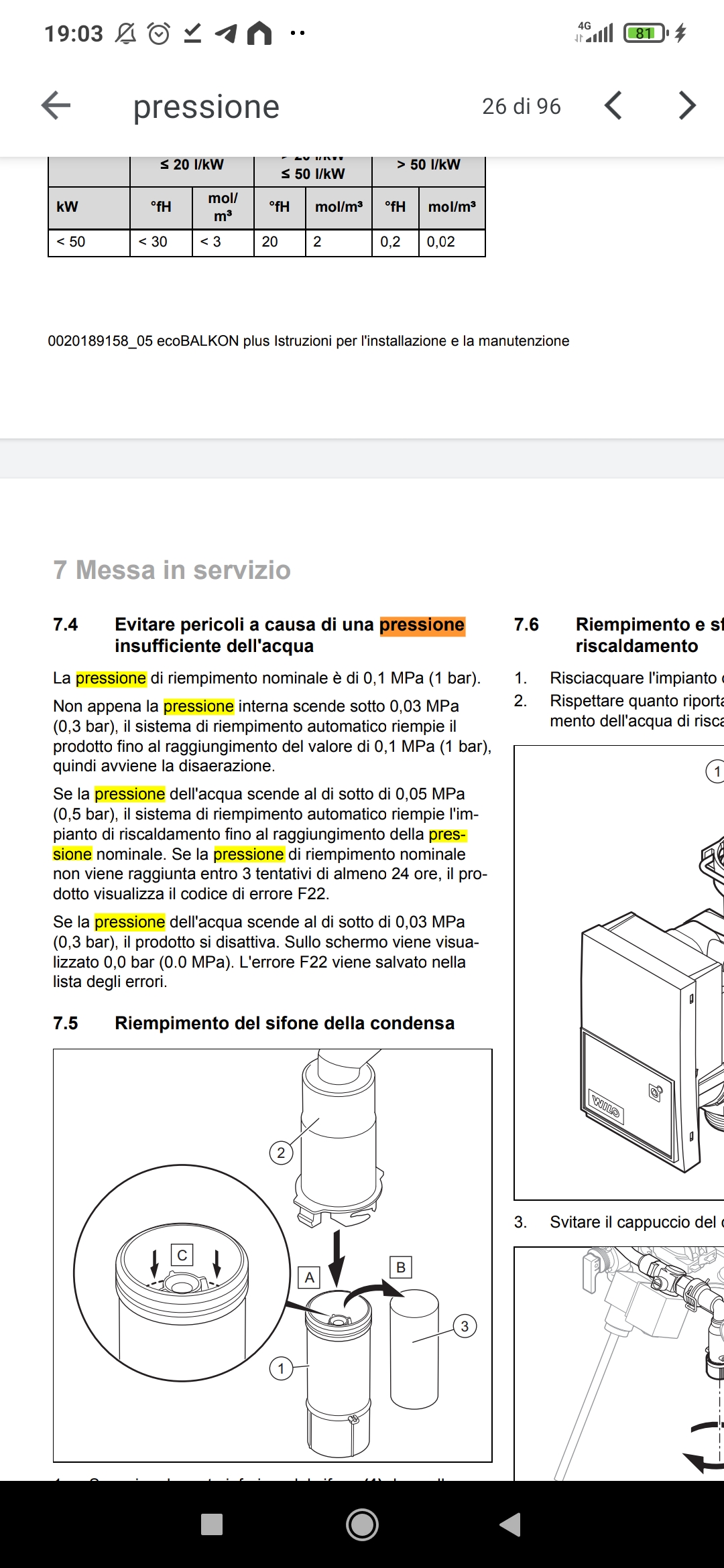Tap the Android home circle button
Screen dimensions: 724x1568
[362, 1524]
